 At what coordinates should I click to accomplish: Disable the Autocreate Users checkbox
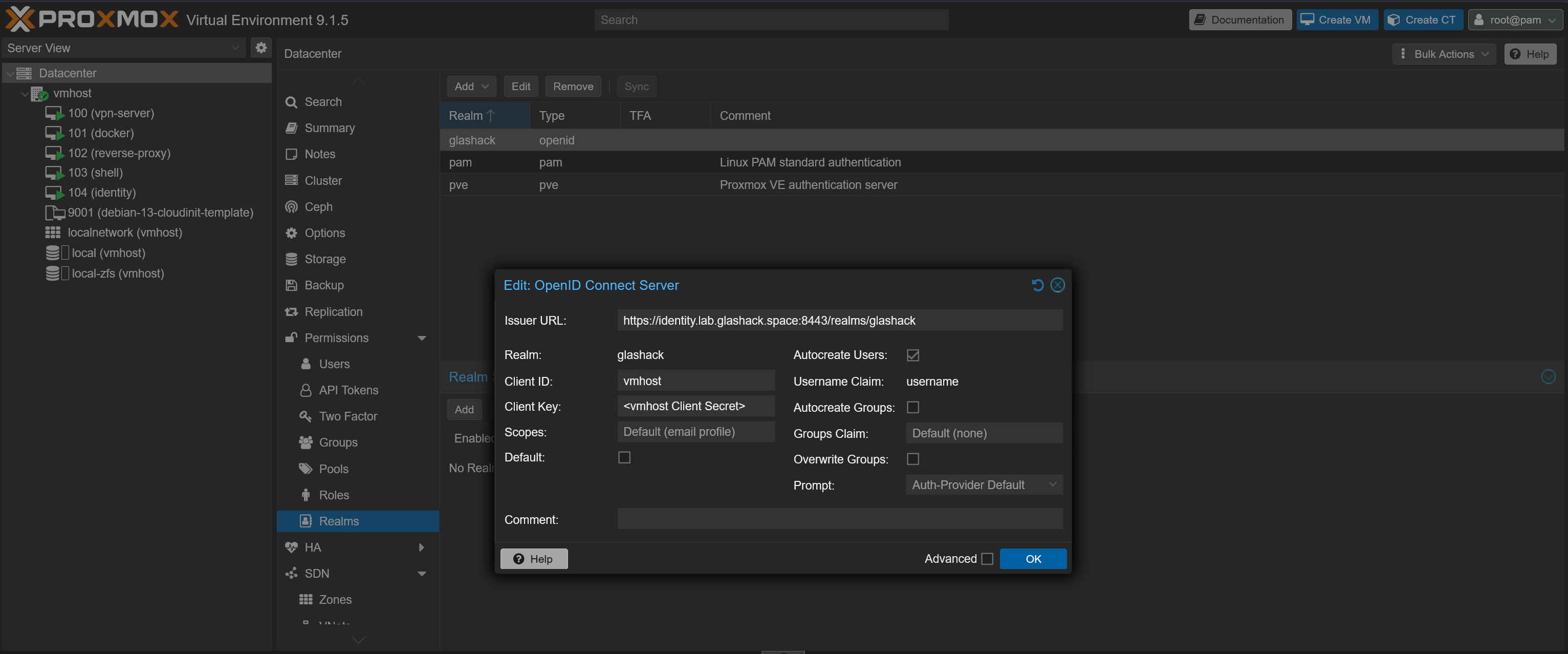point(912,355)
